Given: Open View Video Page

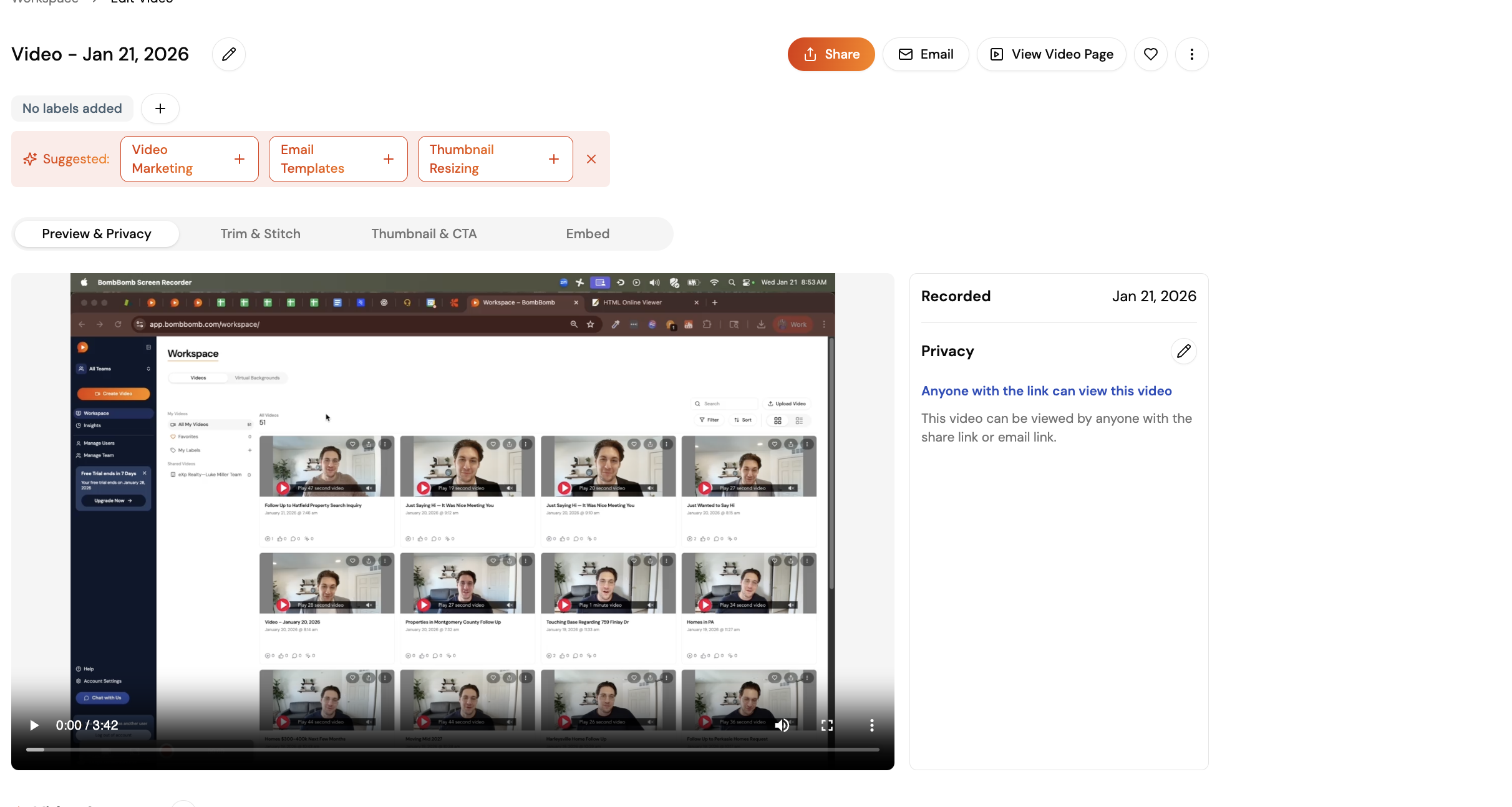Looking at the screenshot, I should pos(1052,54).
